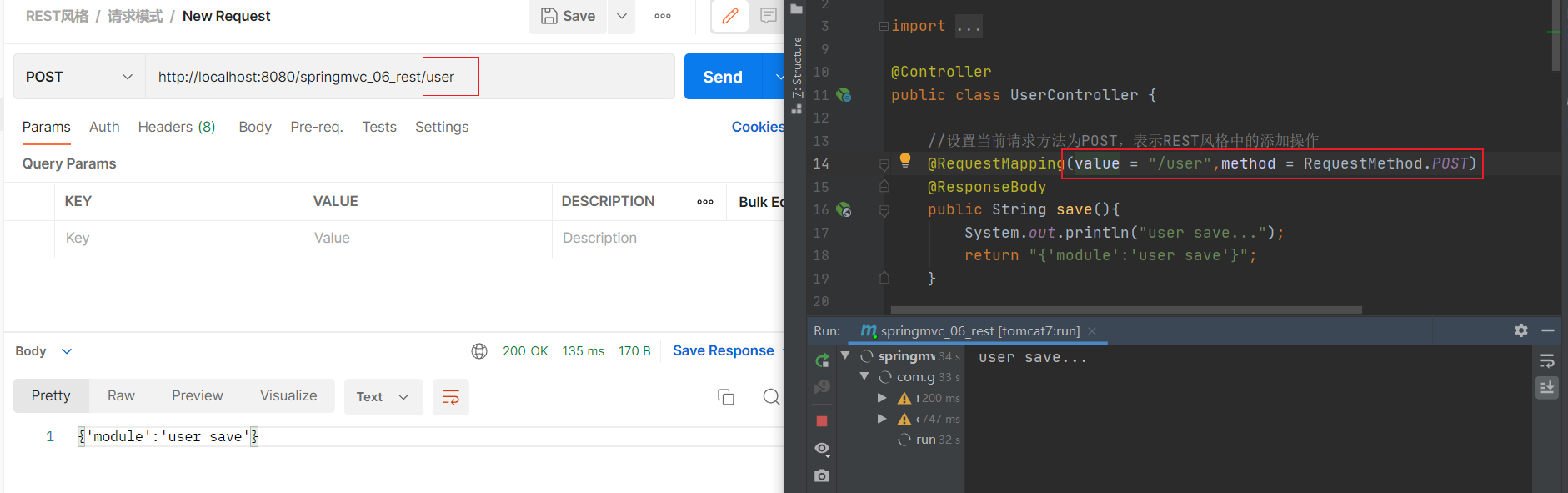The height and width of the screenshot is (493, 1568).
Task: Toggle line wrap in Postman response body
Action: pos(450,397)
